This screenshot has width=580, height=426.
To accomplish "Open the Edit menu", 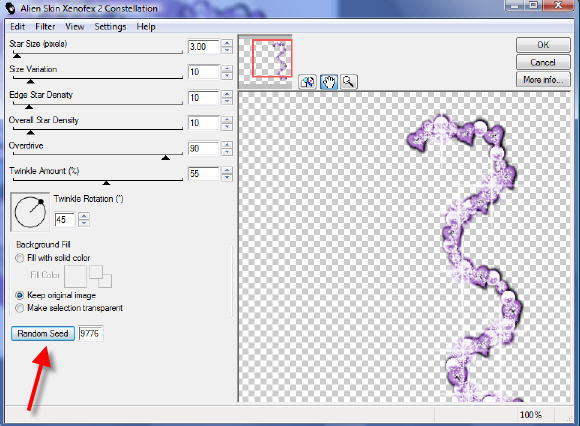I will click(x=17, y=27).
